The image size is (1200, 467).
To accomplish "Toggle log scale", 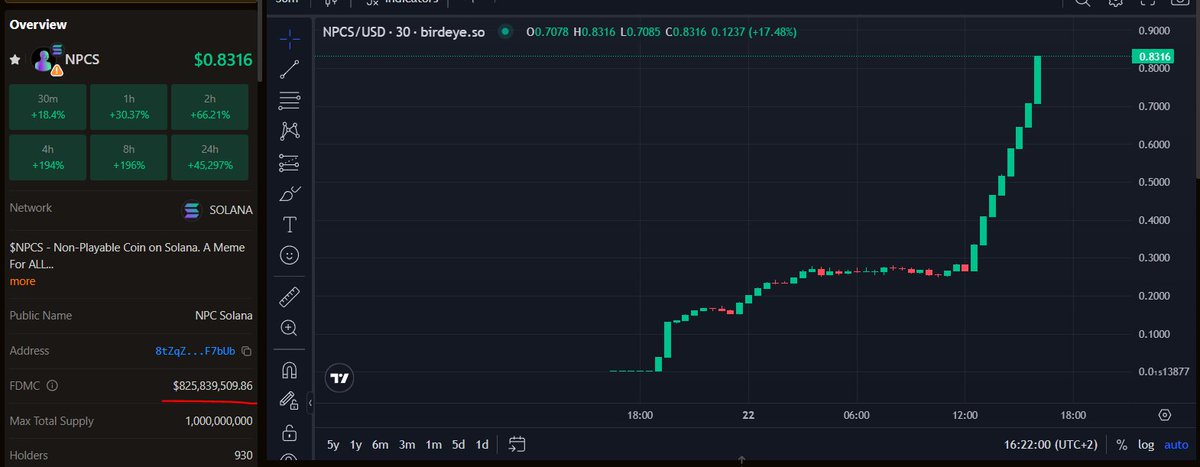I will click(1145, 444).
